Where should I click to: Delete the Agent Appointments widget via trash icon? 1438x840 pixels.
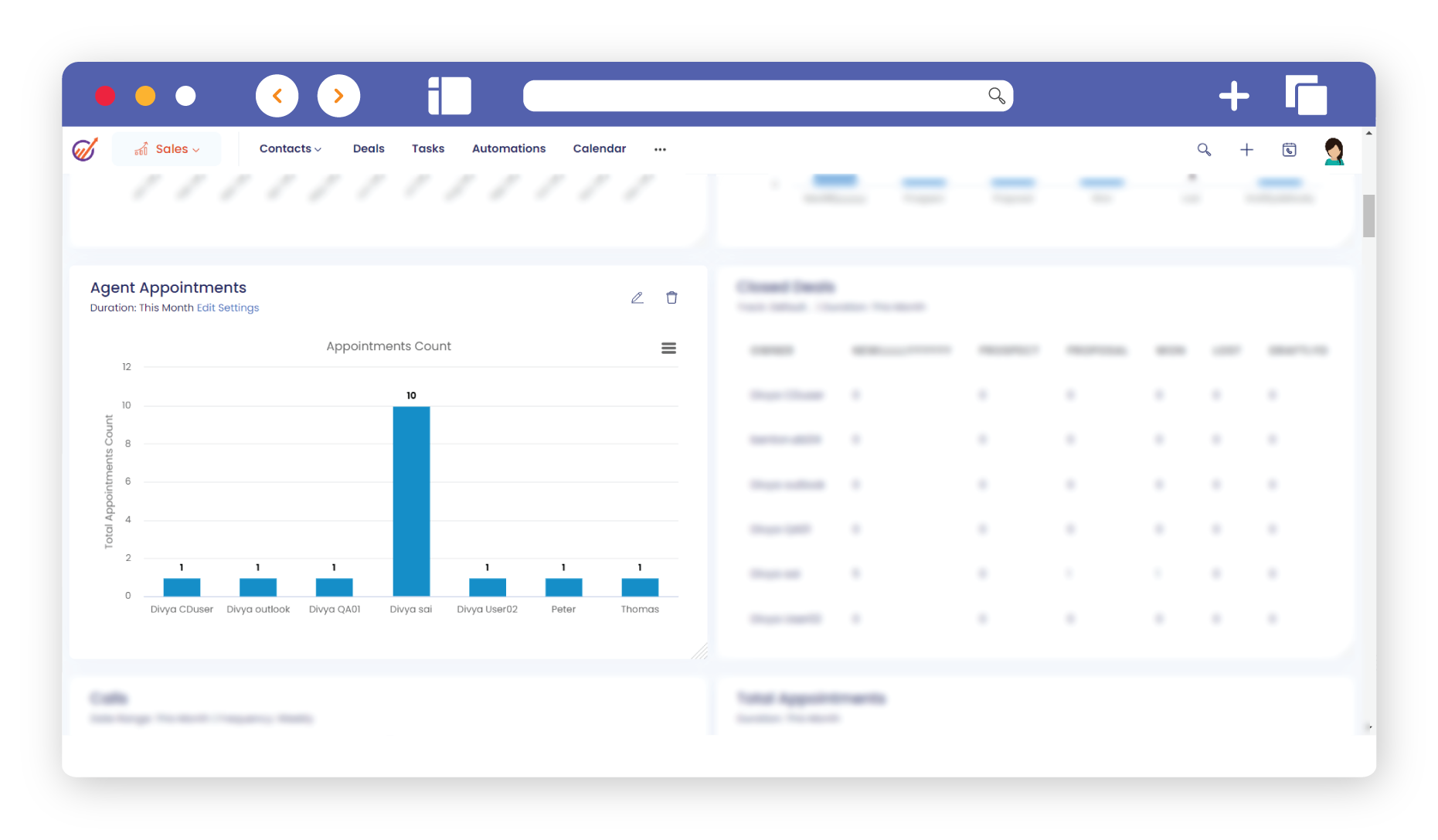[x=671, y=298]
